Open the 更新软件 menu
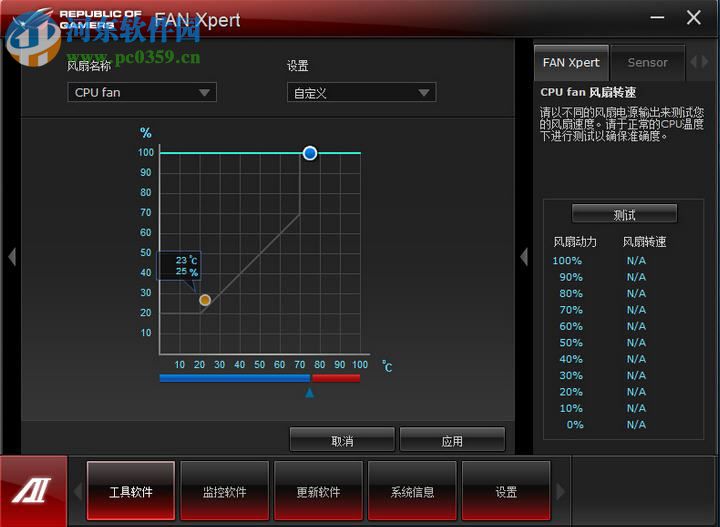720x527 pixels. (x=318, y=491)
